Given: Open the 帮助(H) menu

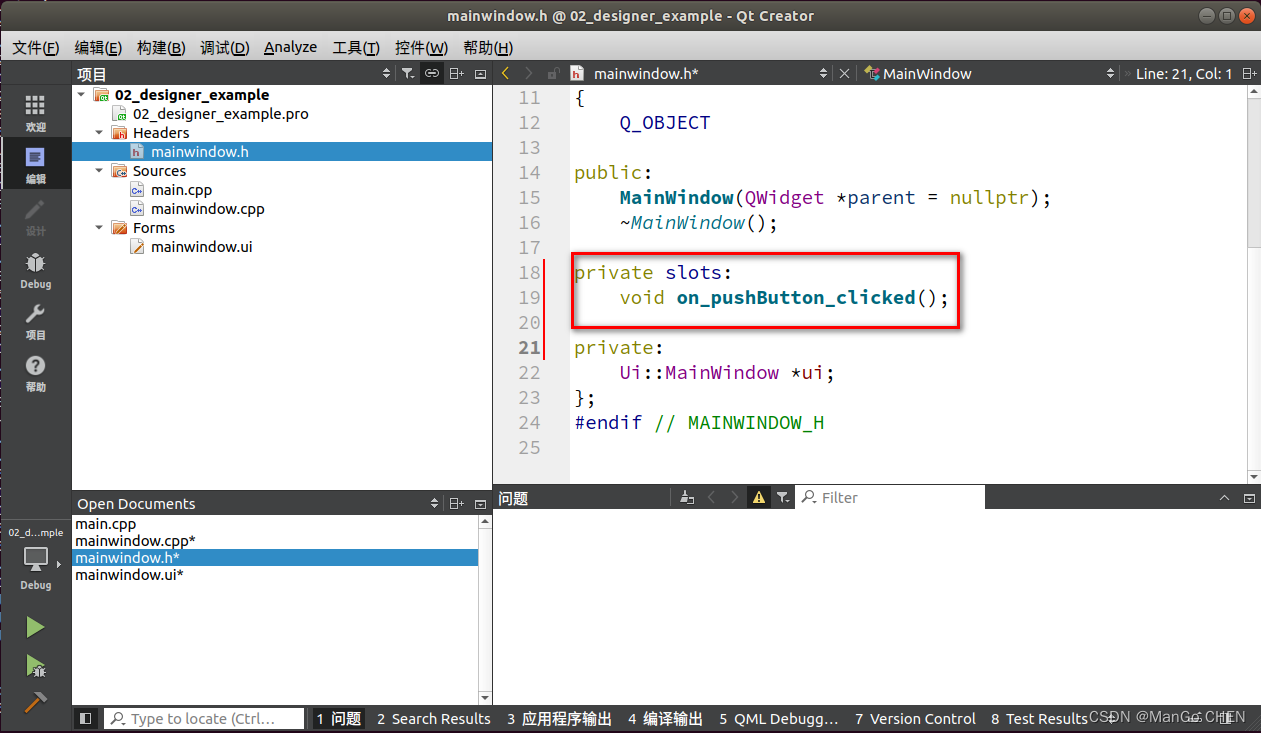Looking at the screenshot, I should (x=488, y=47).
